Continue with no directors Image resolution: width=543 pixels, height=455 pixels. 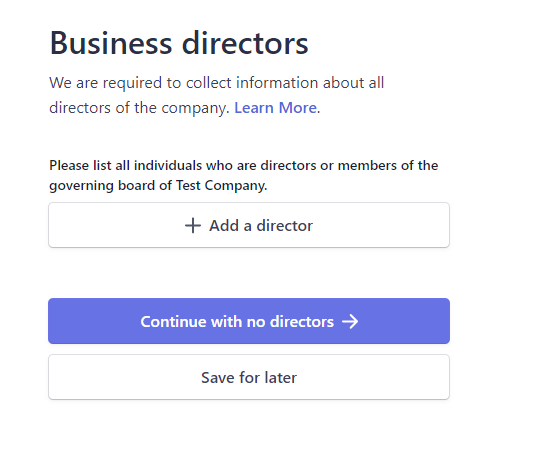(249, 321)
